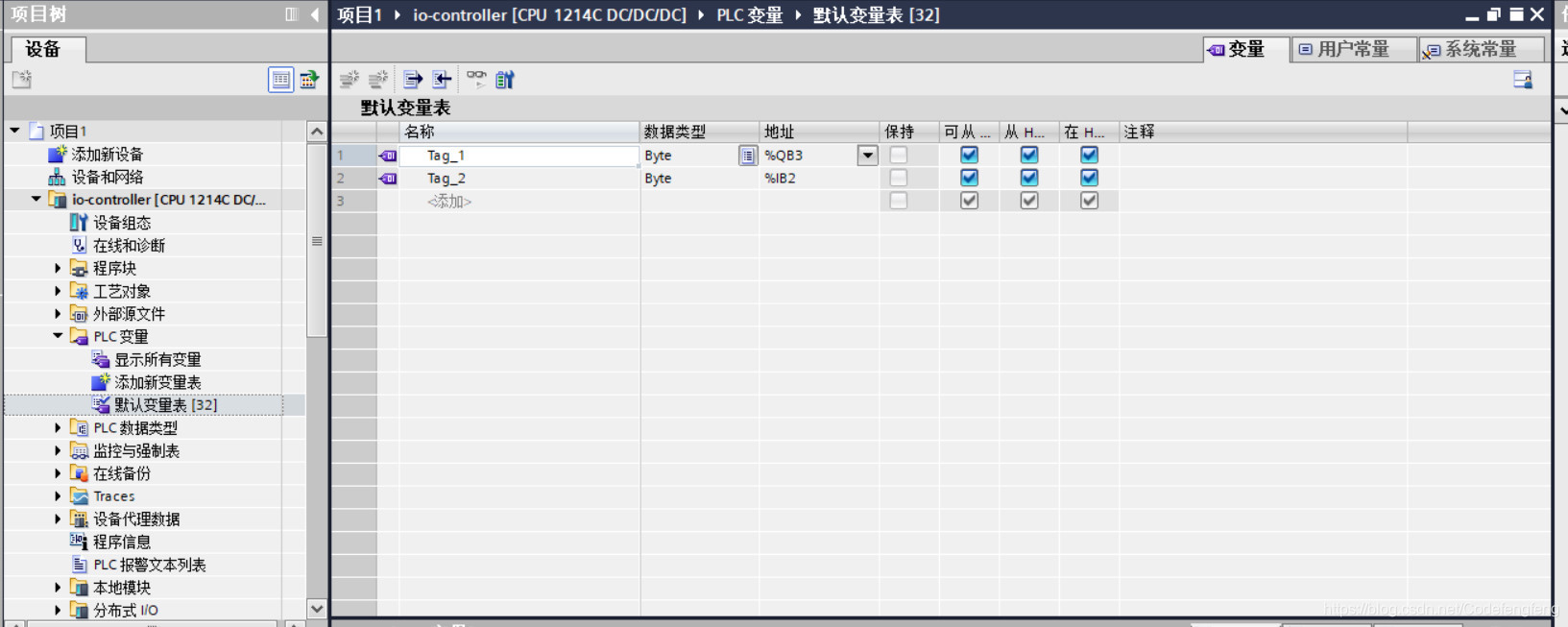The width and height of the screenshot is (1568, 627).
Task: Toggle 从 H... checkbox for Tag_1
Action: 1029,155
